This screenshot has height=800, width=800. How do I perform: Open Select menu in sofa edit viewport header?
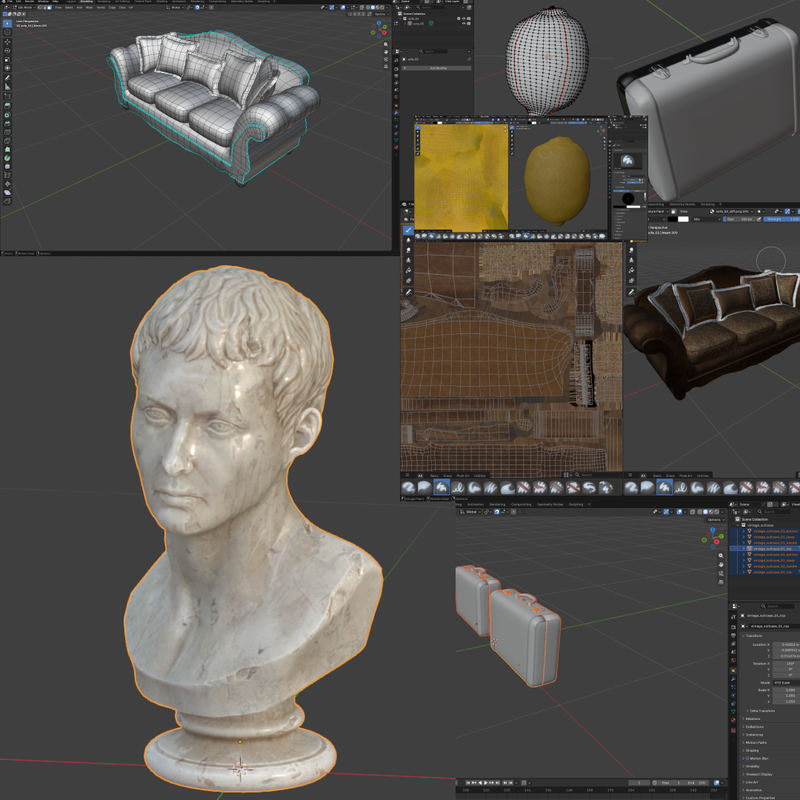69,7
